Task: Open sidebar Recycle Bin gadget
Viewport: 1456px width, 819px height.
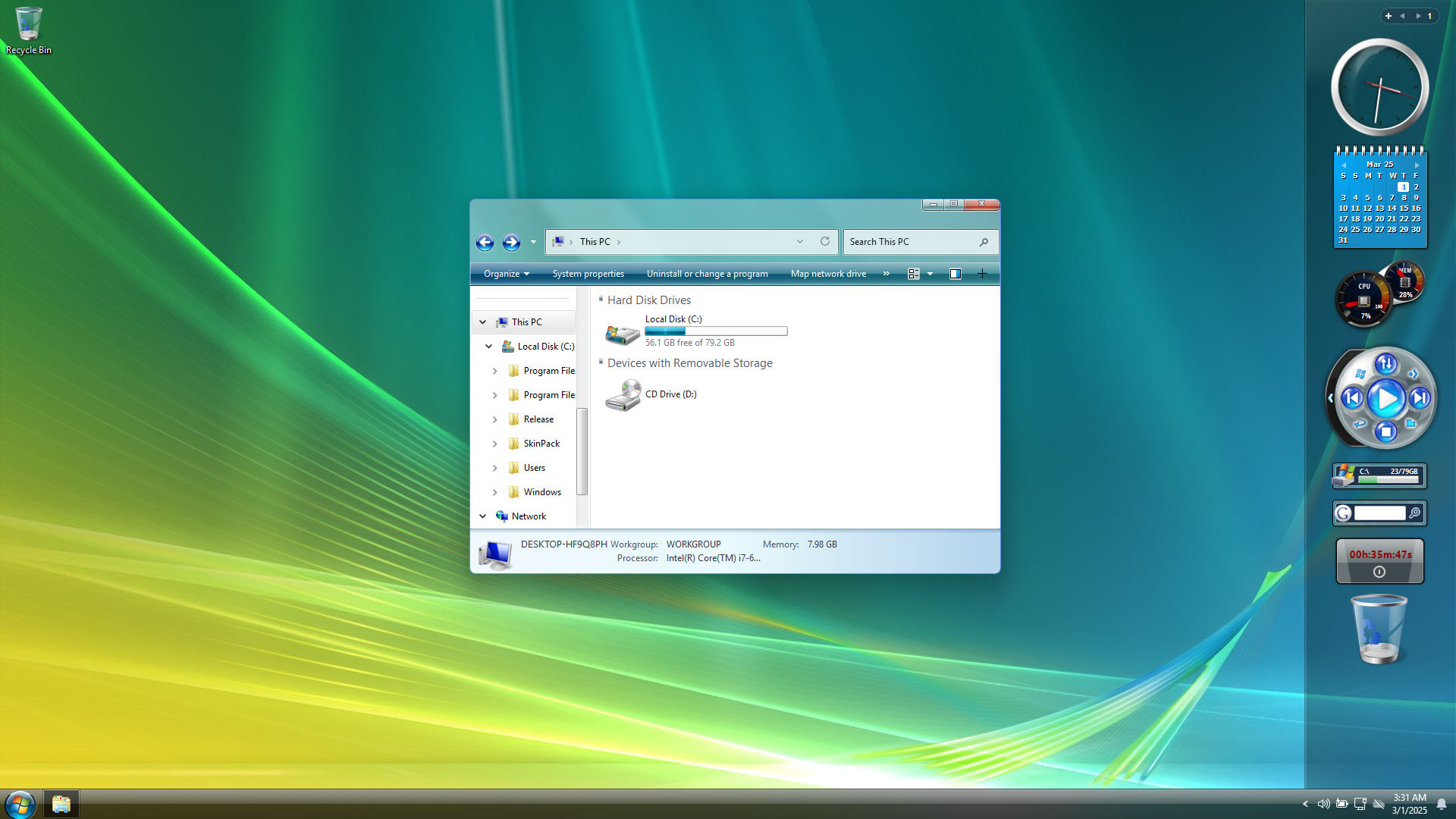Action: point(1379,629)
